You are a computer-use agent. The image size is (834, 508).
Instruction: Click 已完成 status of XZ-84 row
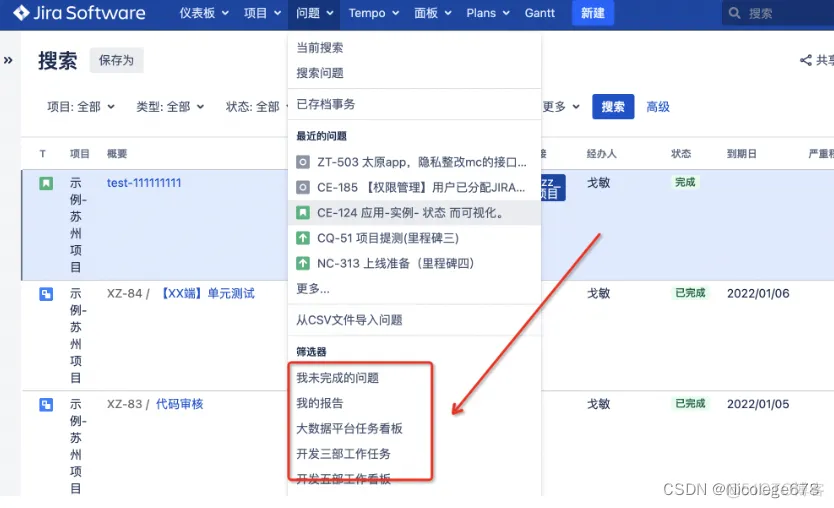pyautogui.click(x=690, y=293)
